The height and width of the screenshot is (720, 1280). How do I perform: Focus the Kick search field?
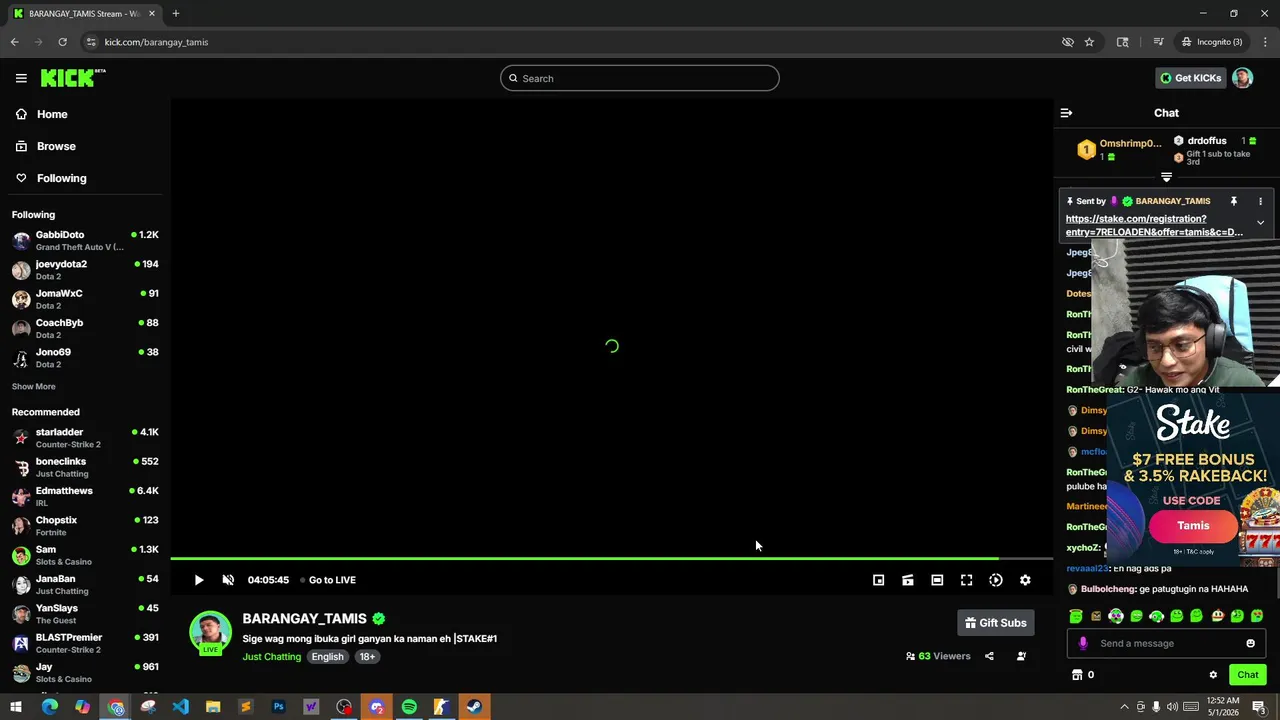pos(640,78)
